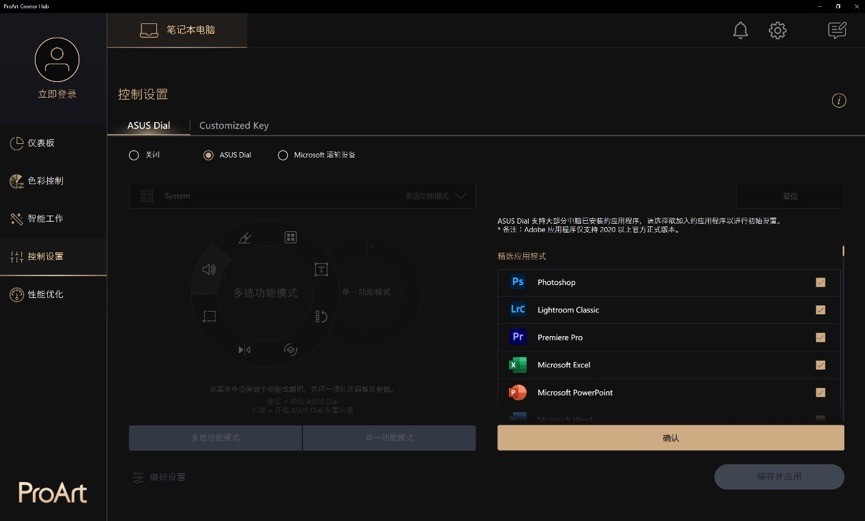Click the 保存并应用 button
This screenshot has width=865, height=521.
pos(779,476)
